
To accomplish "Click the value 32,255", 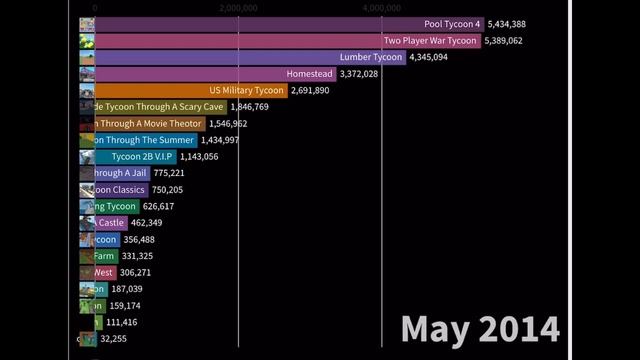I will point(113,339).
